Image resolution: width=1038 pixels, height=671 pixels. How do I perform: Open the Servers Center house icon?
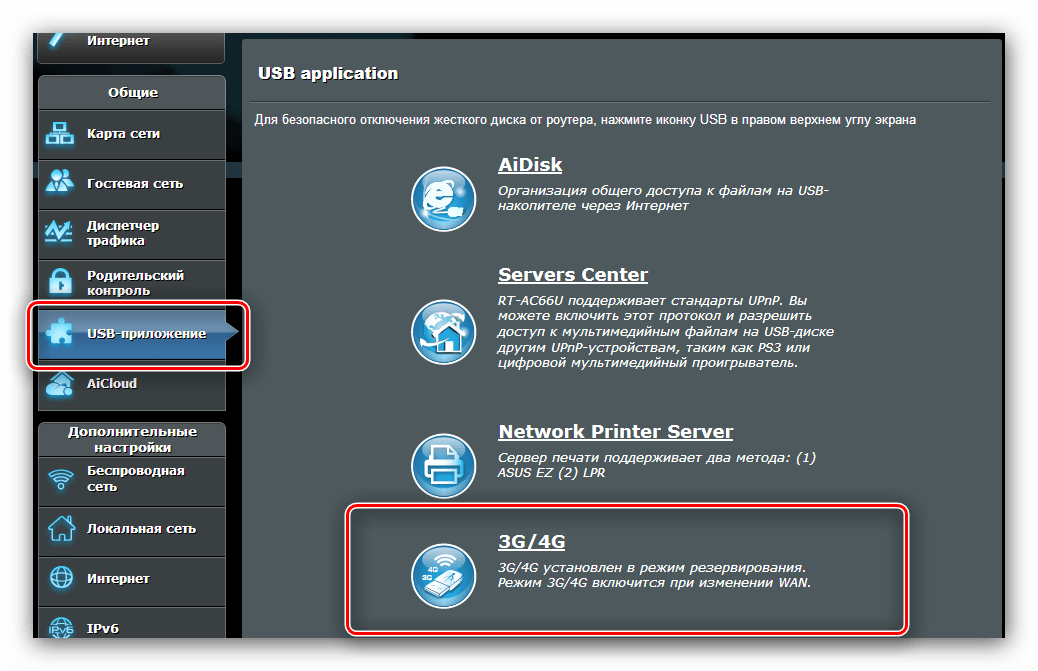443,331
